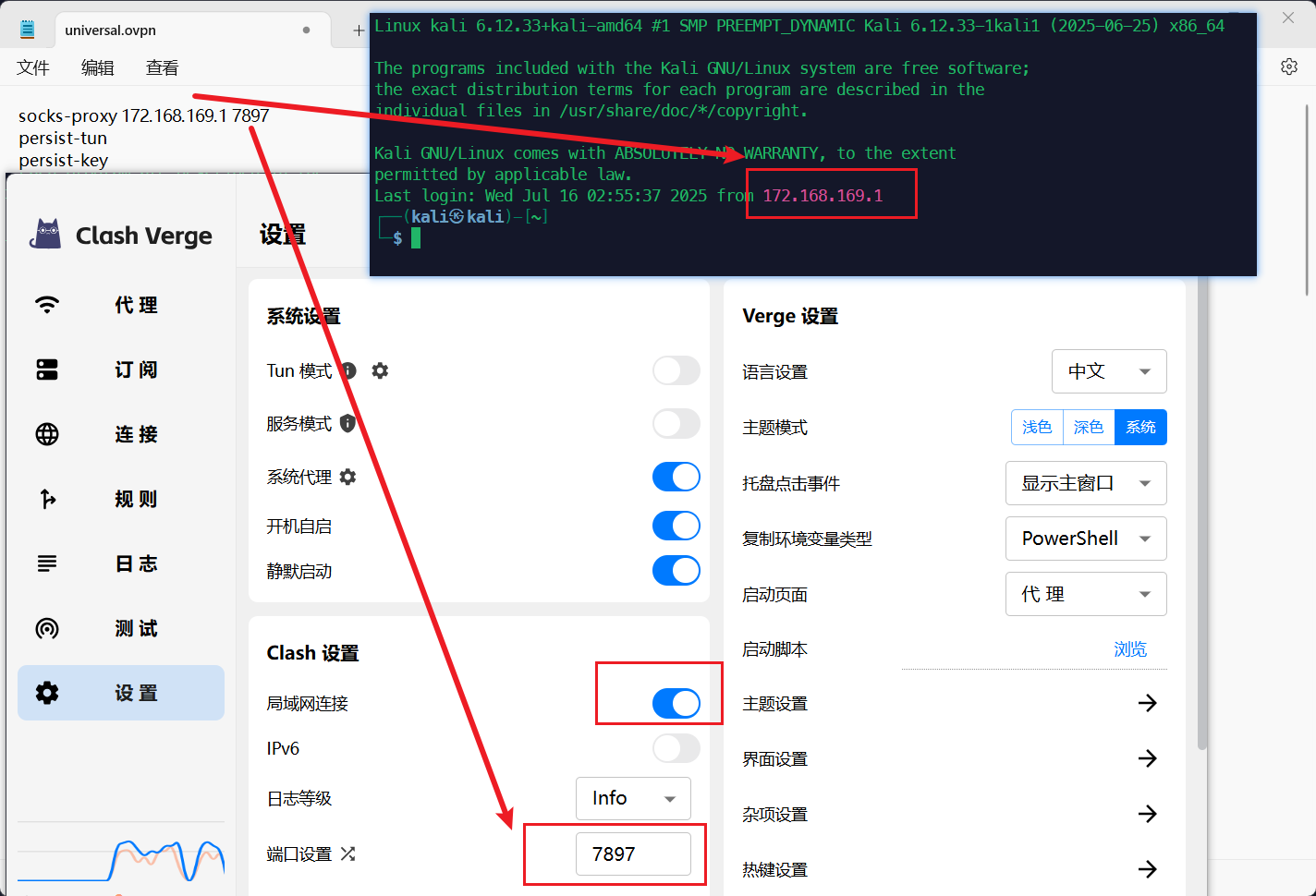Image resolution: width=1316 pixels, height=896 pixels.
Task: Click the 主题设置 row label
Action: 775,704
